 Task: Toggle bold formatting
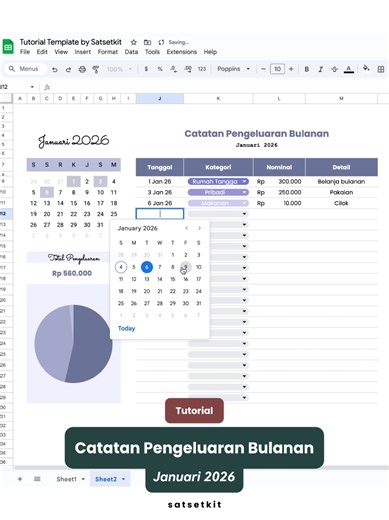pyautogui.click(x=307, y=69)
